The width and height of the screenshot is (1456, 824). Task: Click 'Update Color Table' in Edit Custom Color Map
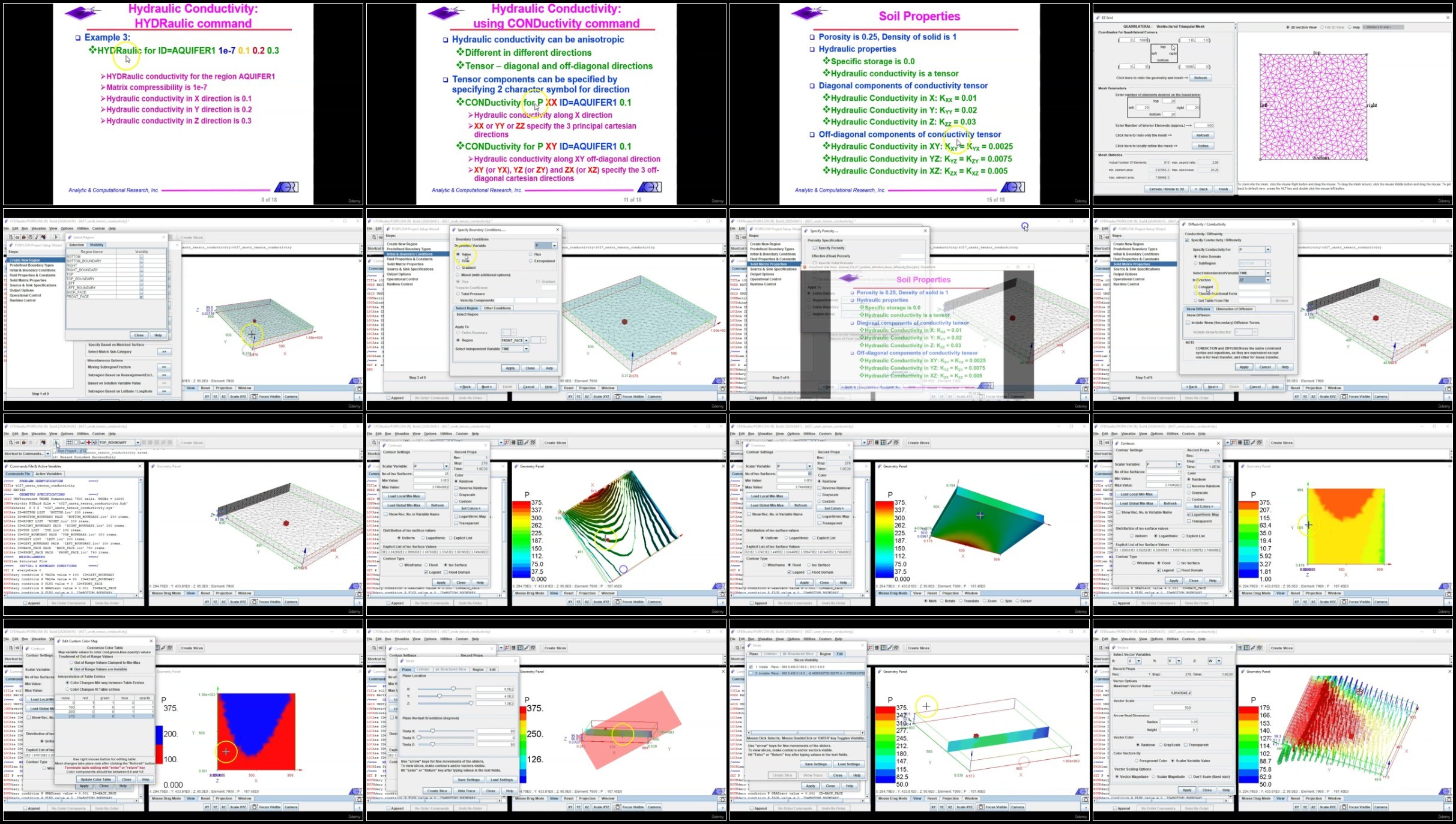point(96,780)
